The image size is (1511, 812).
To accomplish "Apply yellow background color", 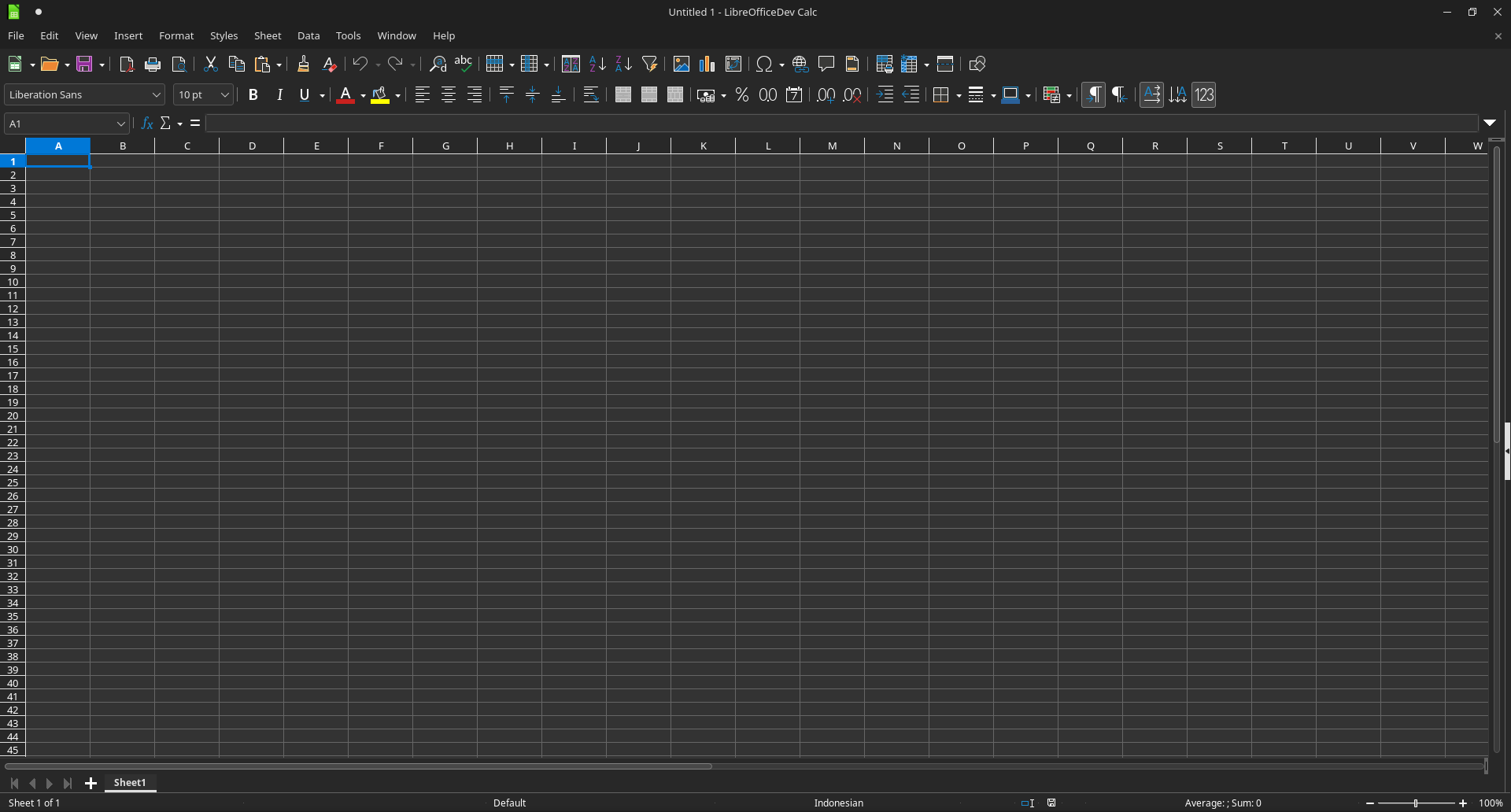I will point(380,95).
